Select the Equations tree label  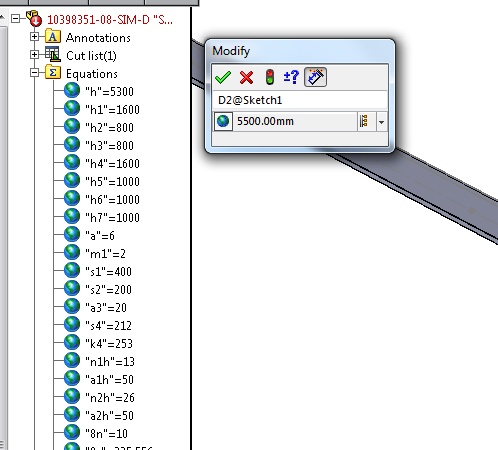click(x=92, y=74)
